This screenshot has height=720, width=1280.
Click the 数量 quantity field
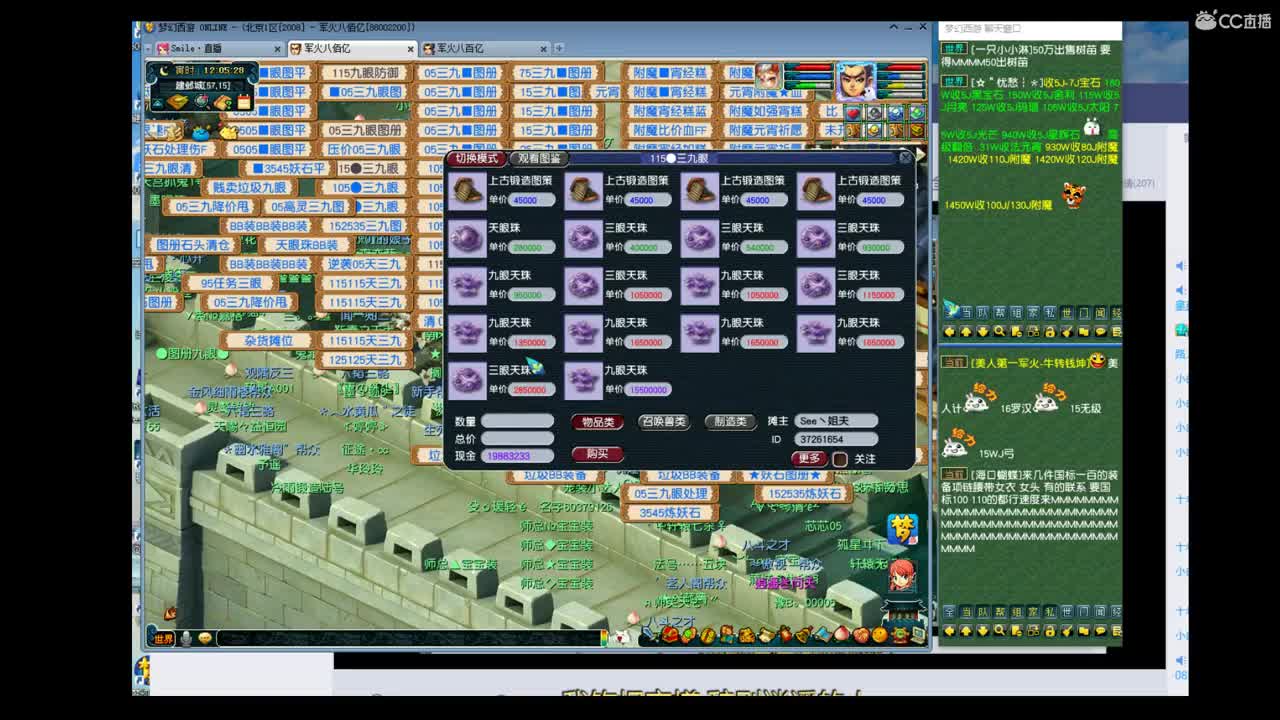coord(517,422)
